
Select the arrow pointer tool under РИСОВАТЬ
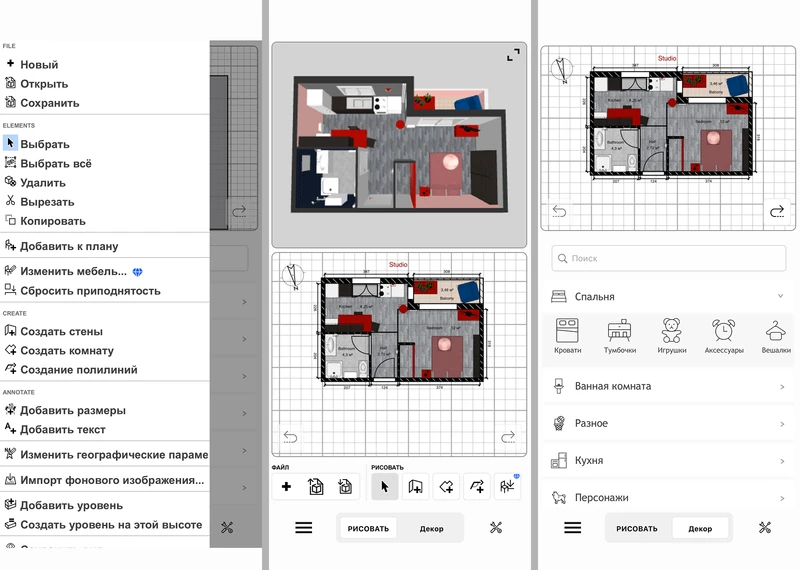click(384, 487)
